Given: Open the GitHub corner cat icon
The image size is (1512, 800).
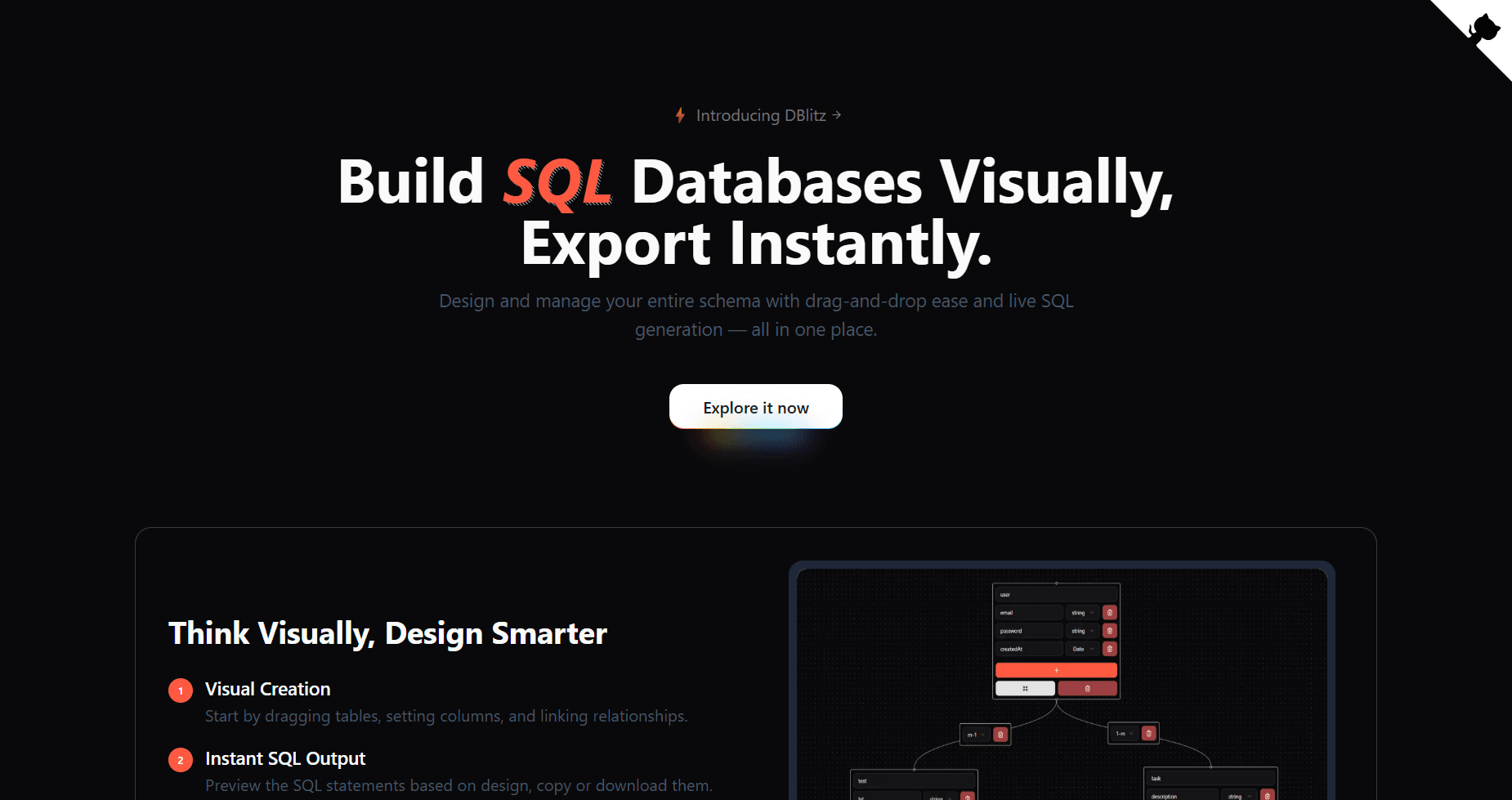Looking at the screenshot, I should point(1484,29).
